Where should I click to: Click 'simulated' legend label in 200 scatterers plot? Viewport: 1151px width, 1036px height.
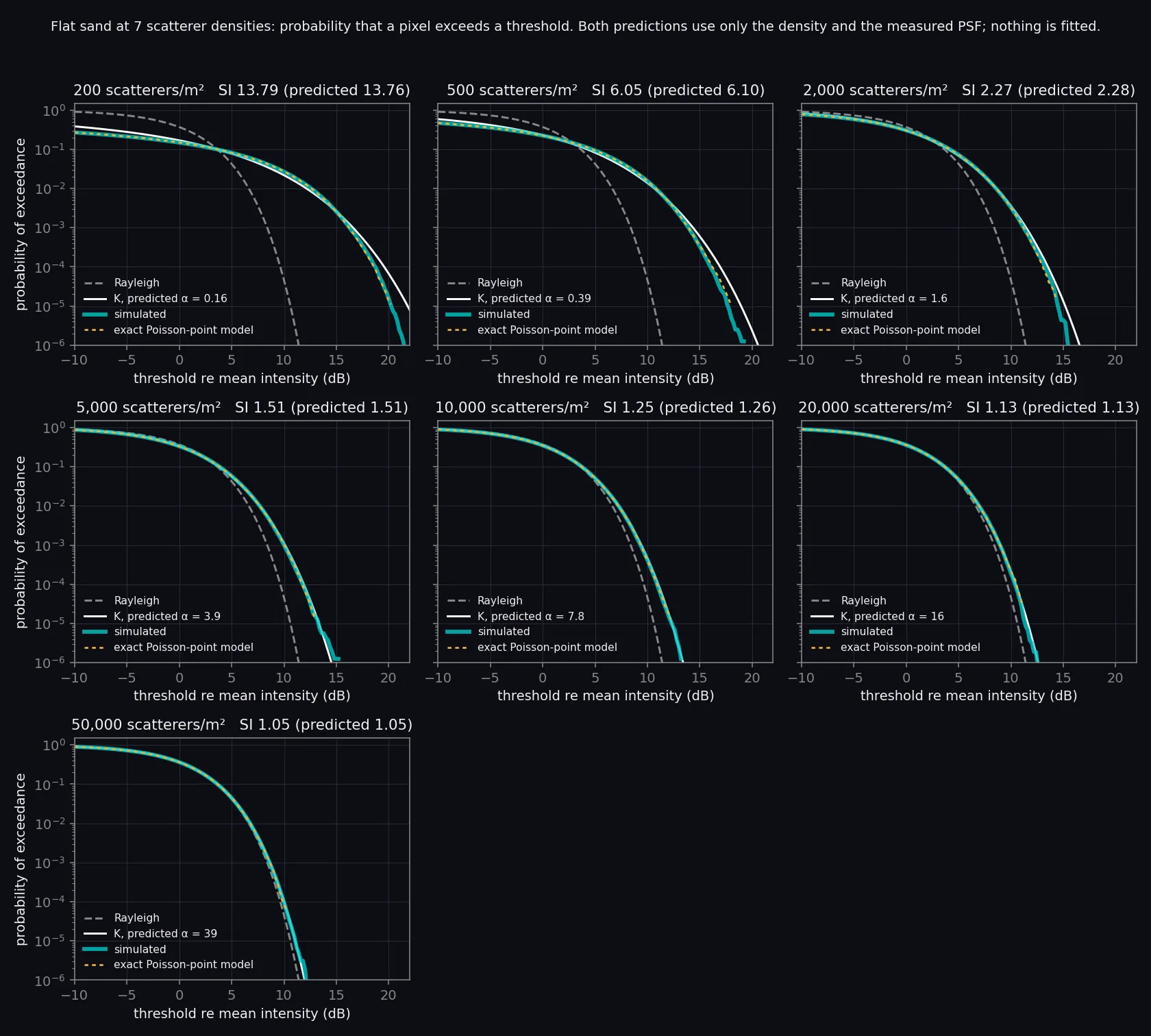click(x=140, y=314)
